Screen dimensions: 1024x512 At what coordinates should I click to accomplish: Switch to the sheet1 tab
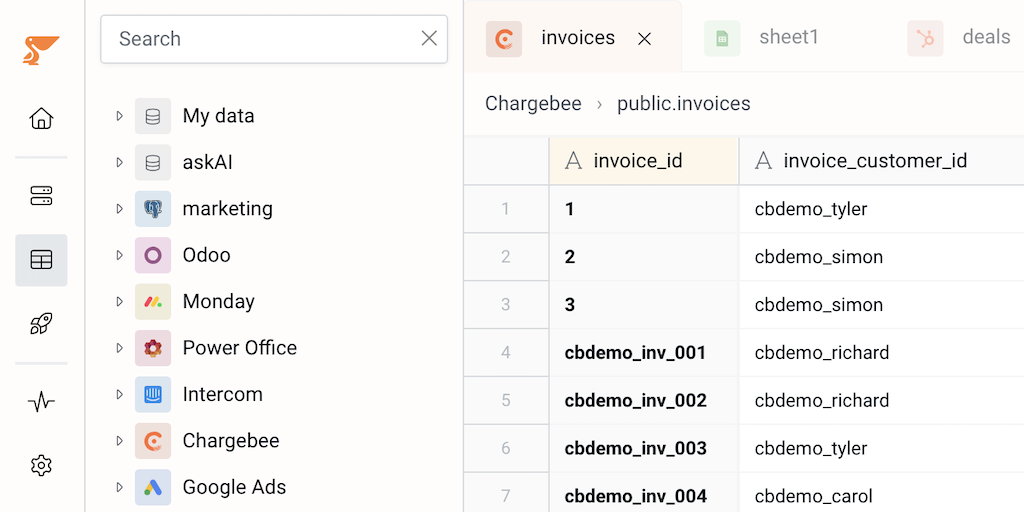click(x=788, y=38)
